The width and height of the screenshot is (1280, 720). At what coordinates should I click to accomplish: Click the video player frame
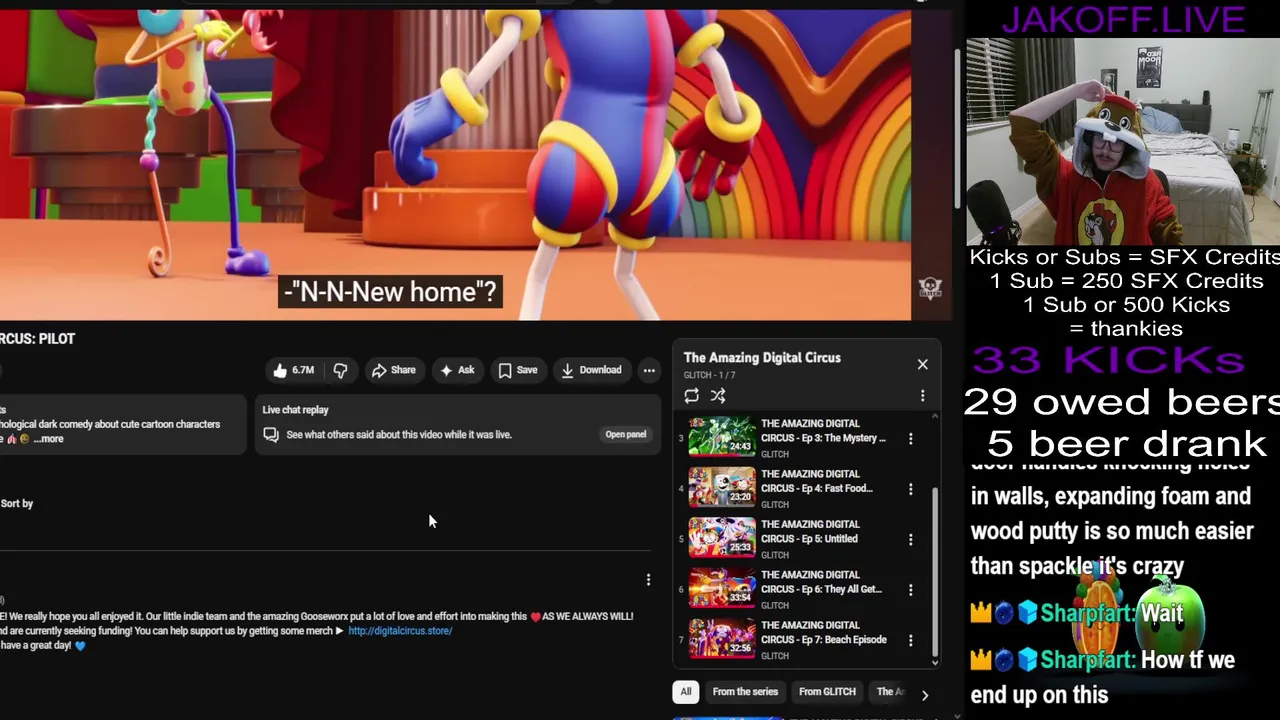click(x=455, y=165)
